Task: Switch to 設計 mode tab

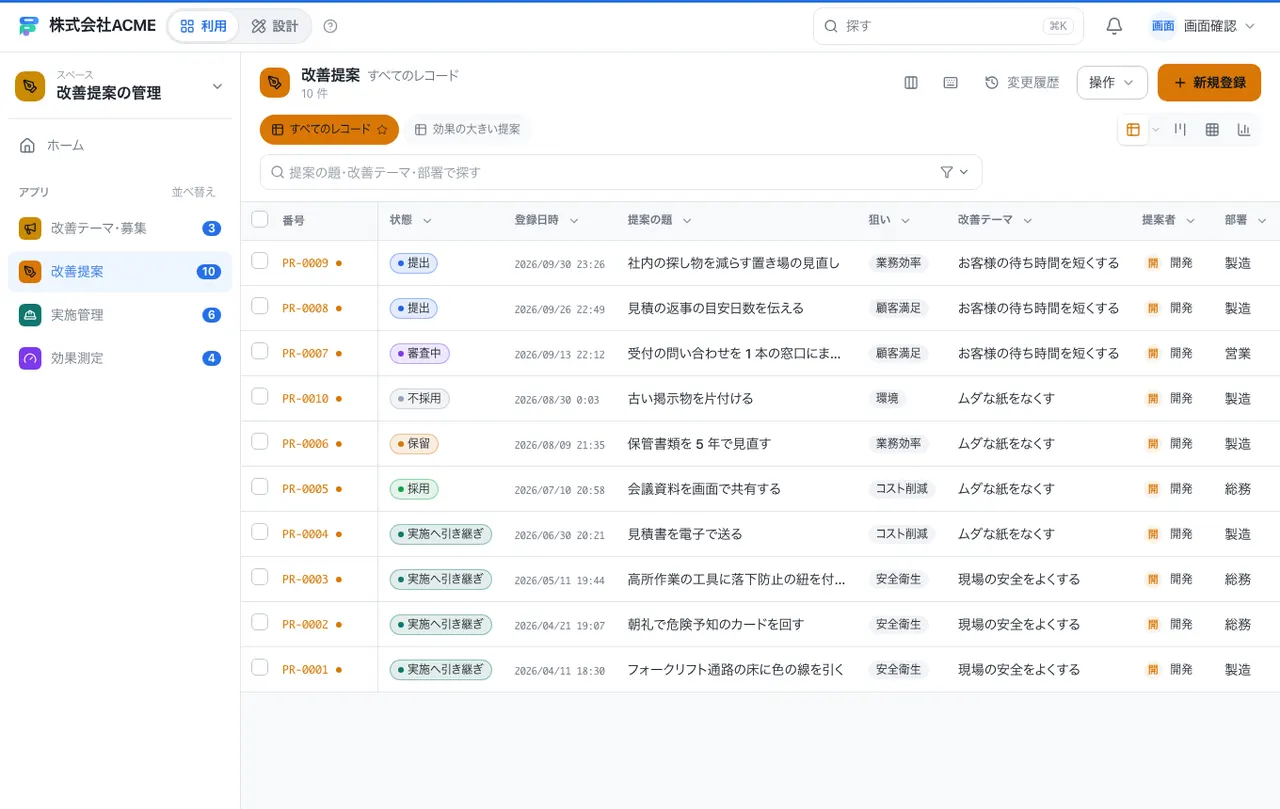Action: coord(275,26)
